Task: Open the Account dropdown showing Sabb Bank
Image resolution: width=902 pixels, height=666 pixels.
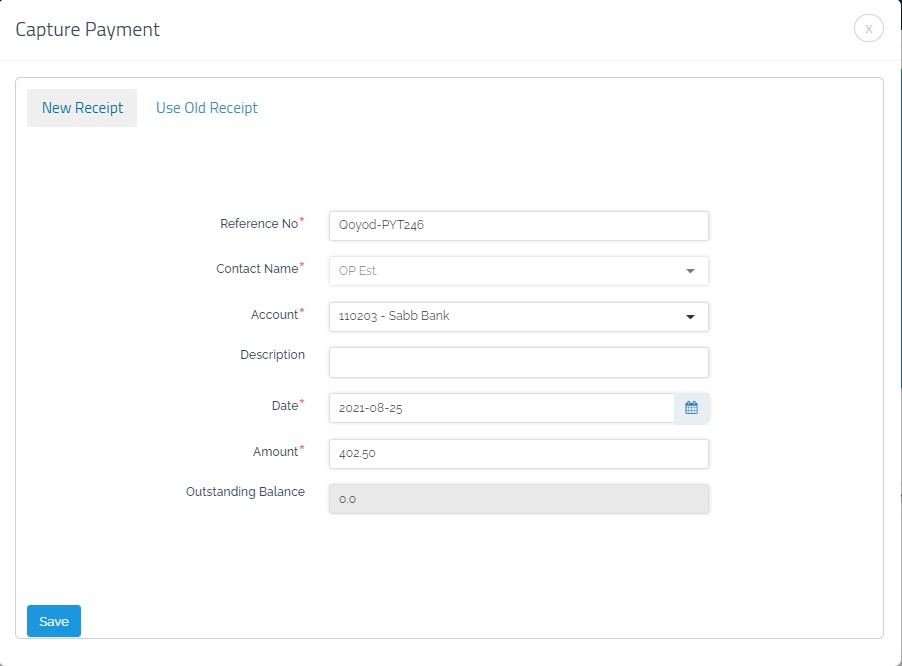Action: (518, 317)
